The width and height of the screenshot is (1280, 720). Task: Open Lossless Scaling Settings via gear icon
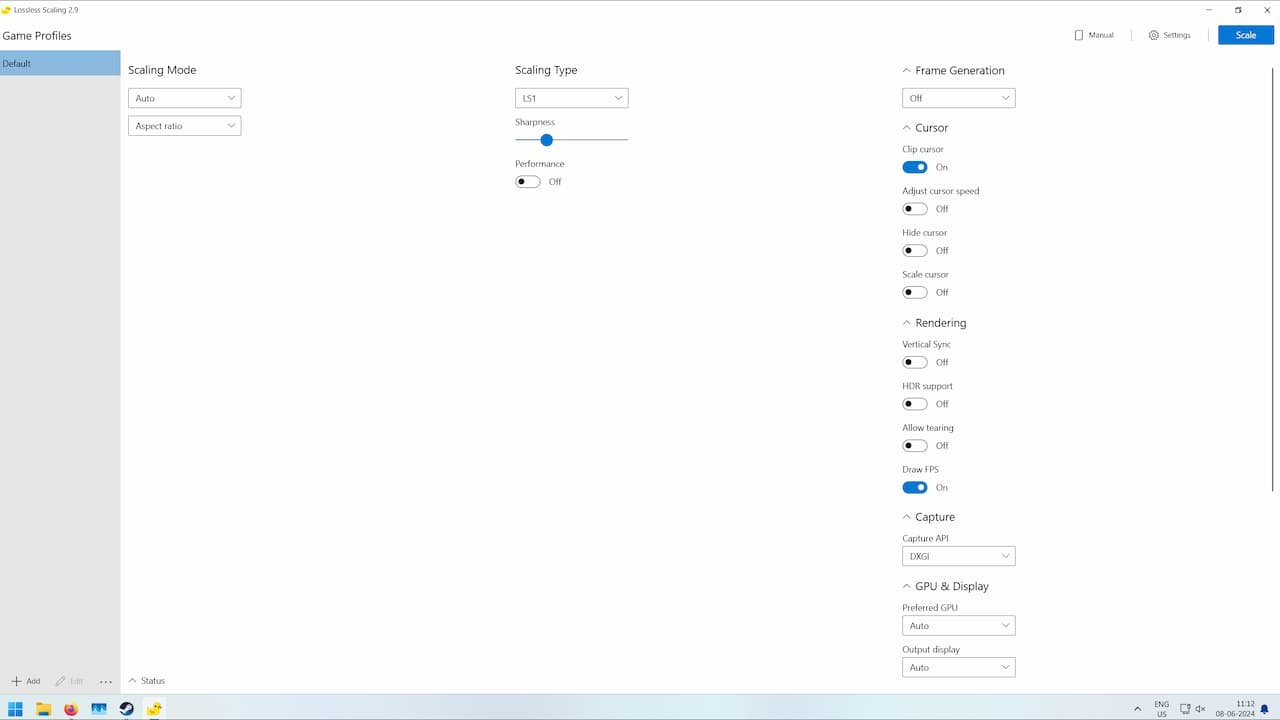[x=1168, y=34]
